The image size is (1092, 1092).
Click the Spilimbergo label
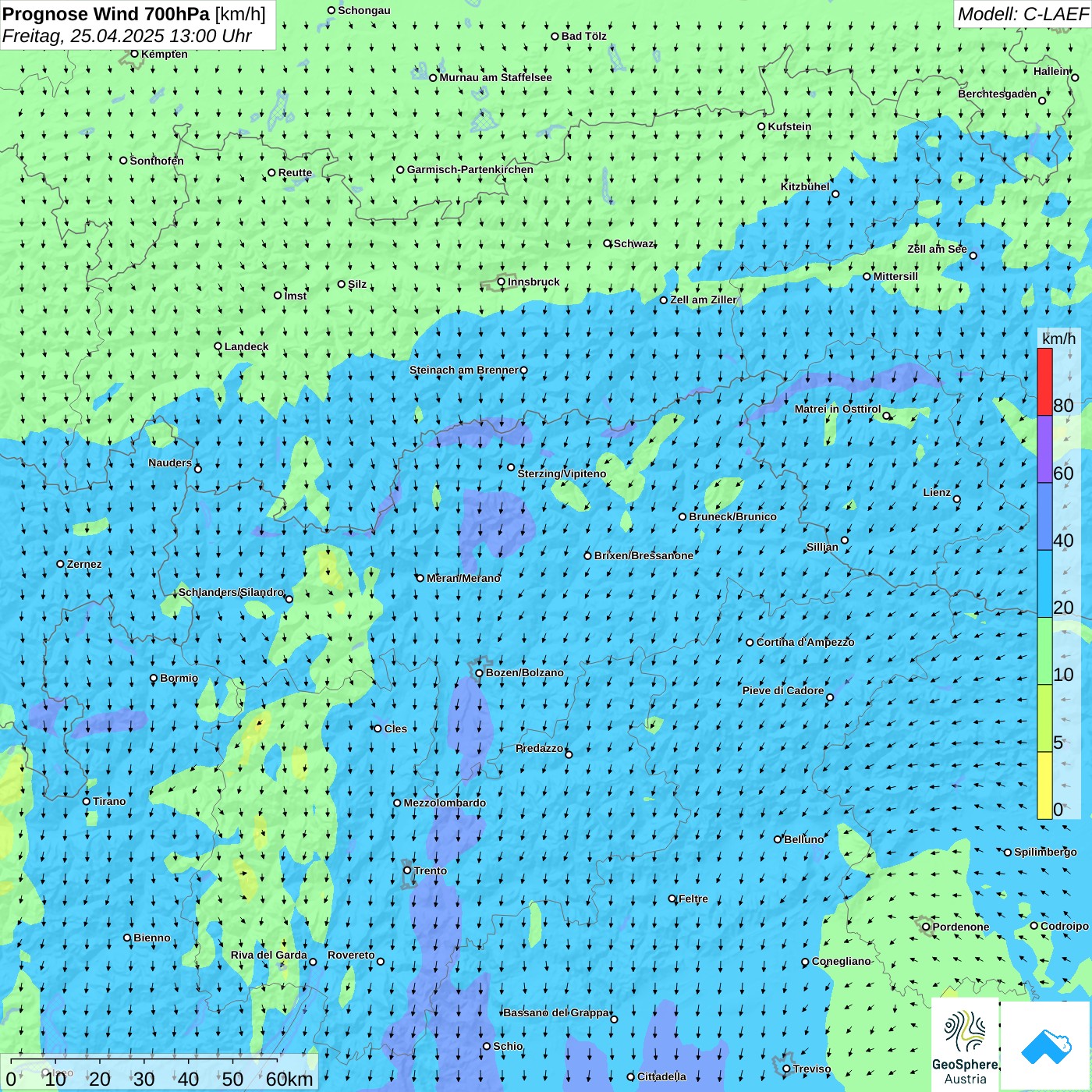1045,852
